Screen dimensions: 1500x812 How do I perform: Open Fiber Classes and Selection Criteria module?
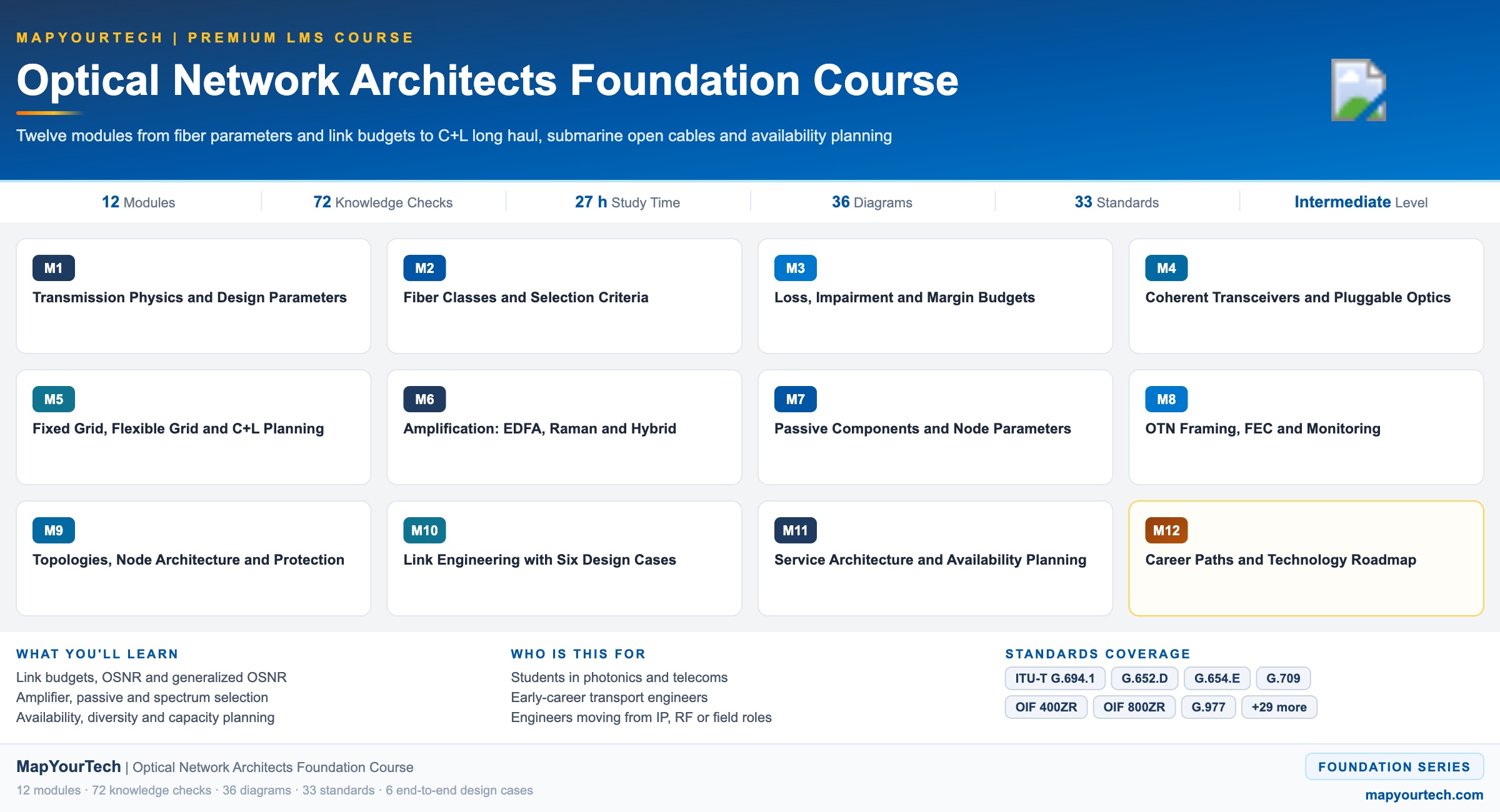[x=564, y=296]
